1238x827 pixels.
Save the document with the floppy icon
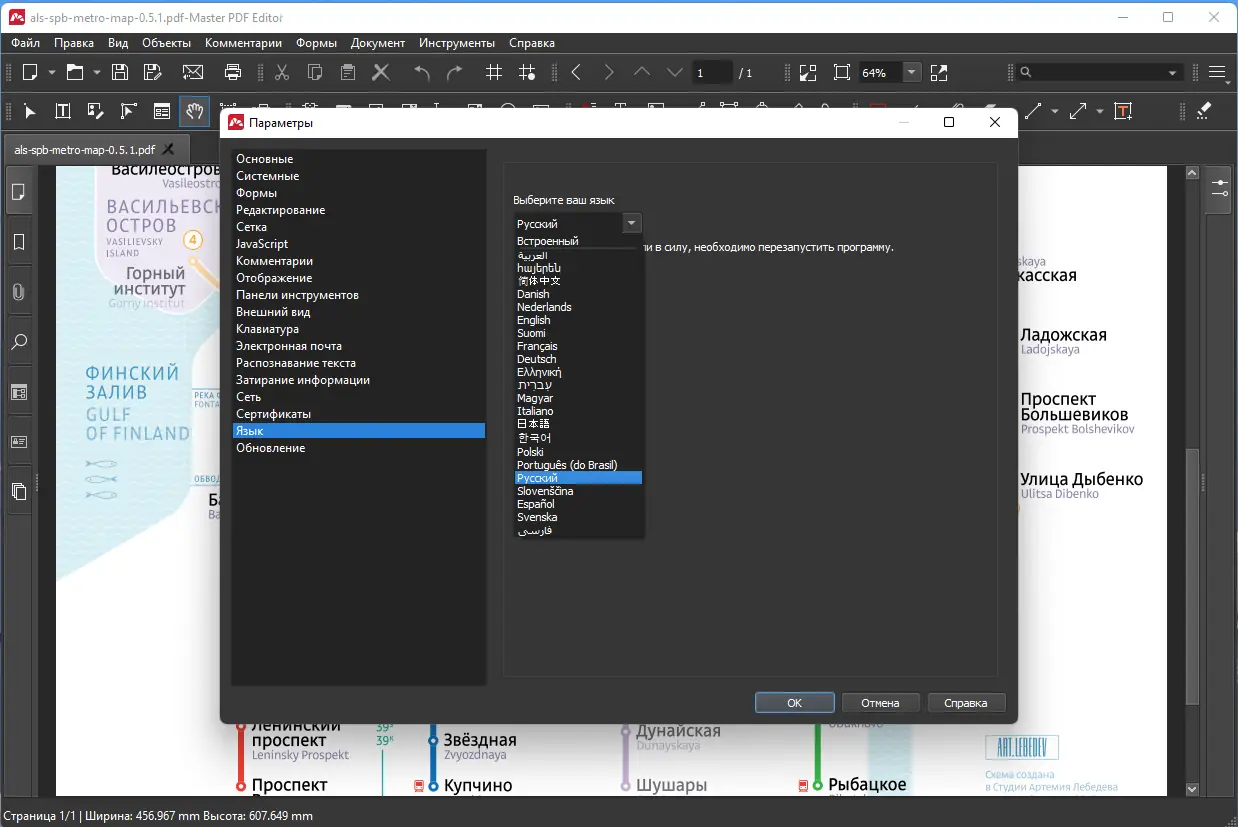pos(120,72)
